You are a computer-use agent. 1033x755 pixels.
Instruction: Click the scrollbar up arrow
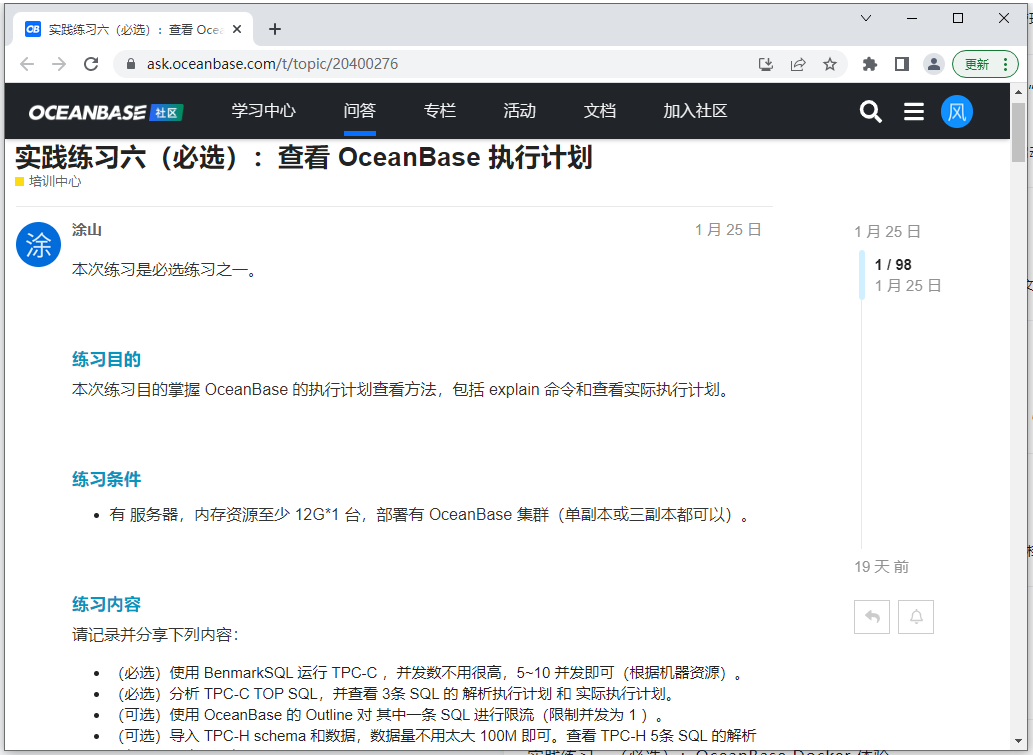(x=1019, y=92)
